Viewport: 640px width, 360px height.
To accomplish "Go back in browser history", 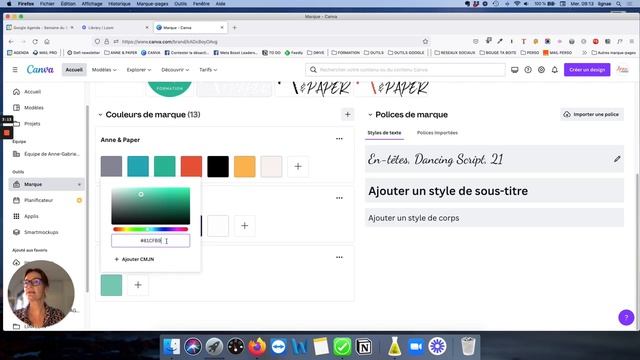I will pyautogui.click(x=11, y=42).
